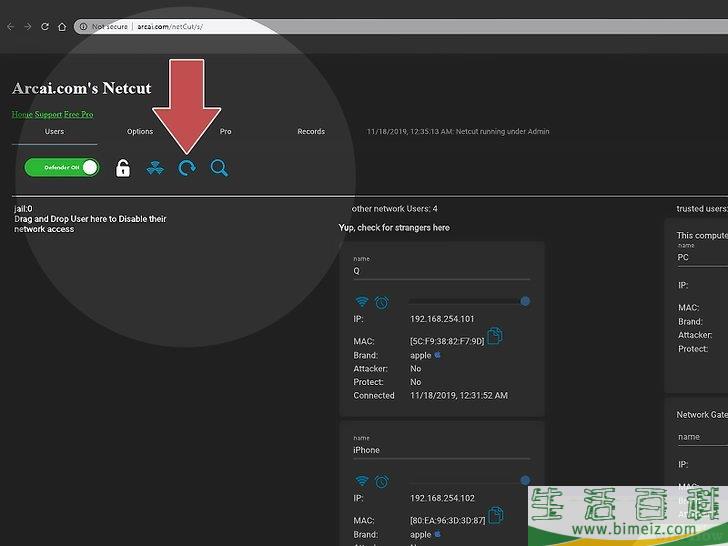Select IP 192.168.254.102 text
This screenshot has height=546, width=728.
442,498
